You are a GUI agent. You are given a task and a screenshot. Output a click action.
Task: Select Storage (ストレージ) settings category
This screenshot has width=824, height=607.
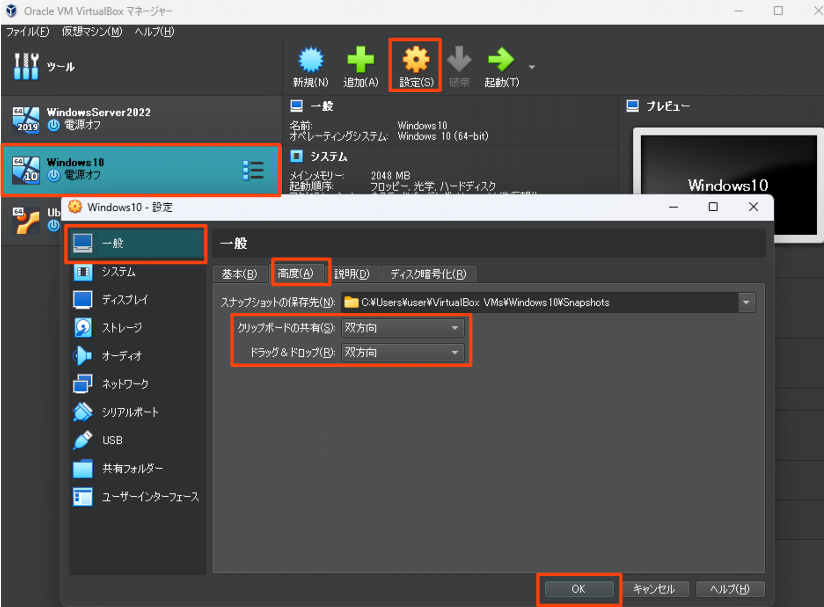pyautogui.click(x=136, y=328)
